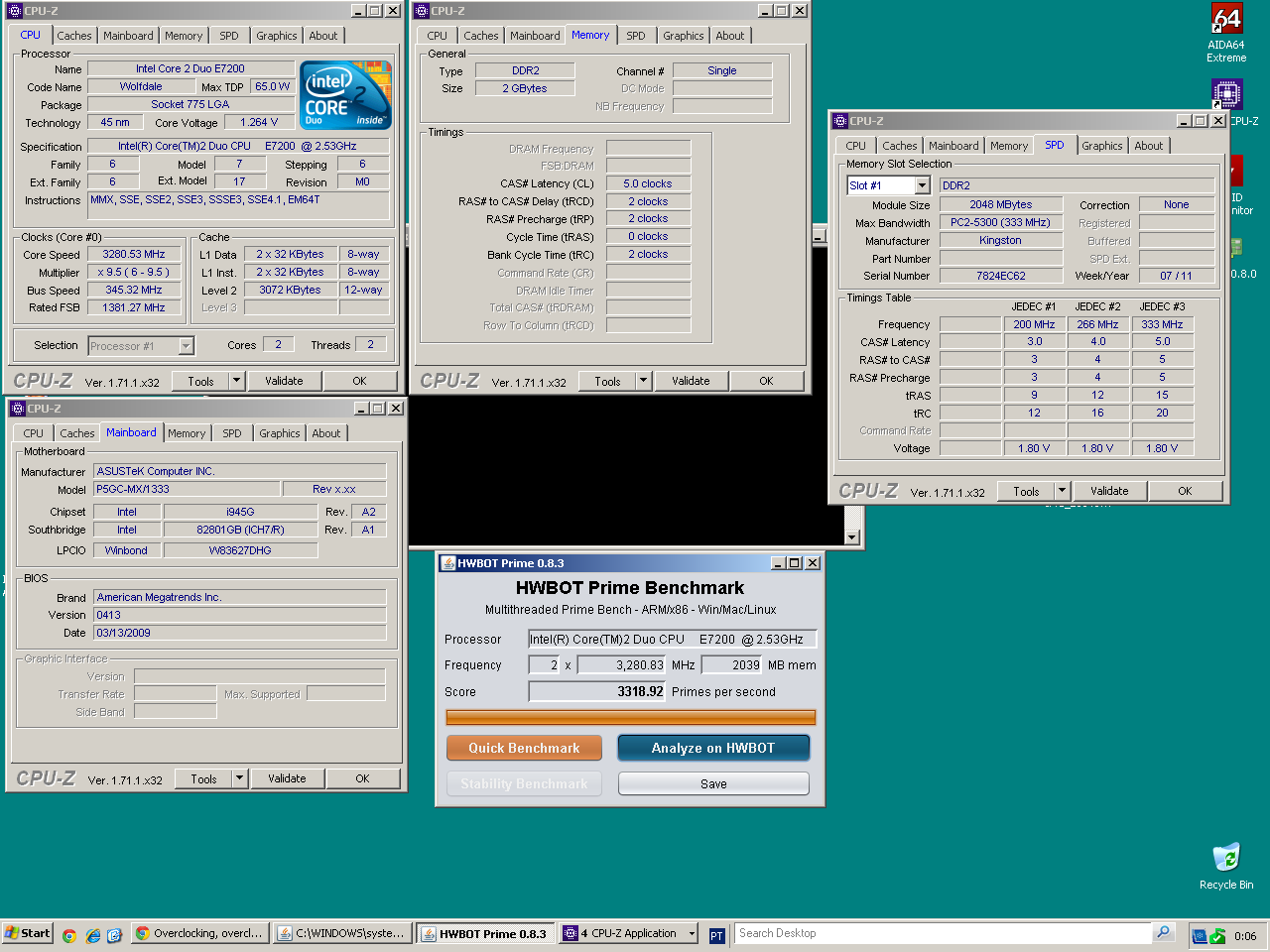
Task: Click the blue monitor tray icon
Action: point(1199,935)
